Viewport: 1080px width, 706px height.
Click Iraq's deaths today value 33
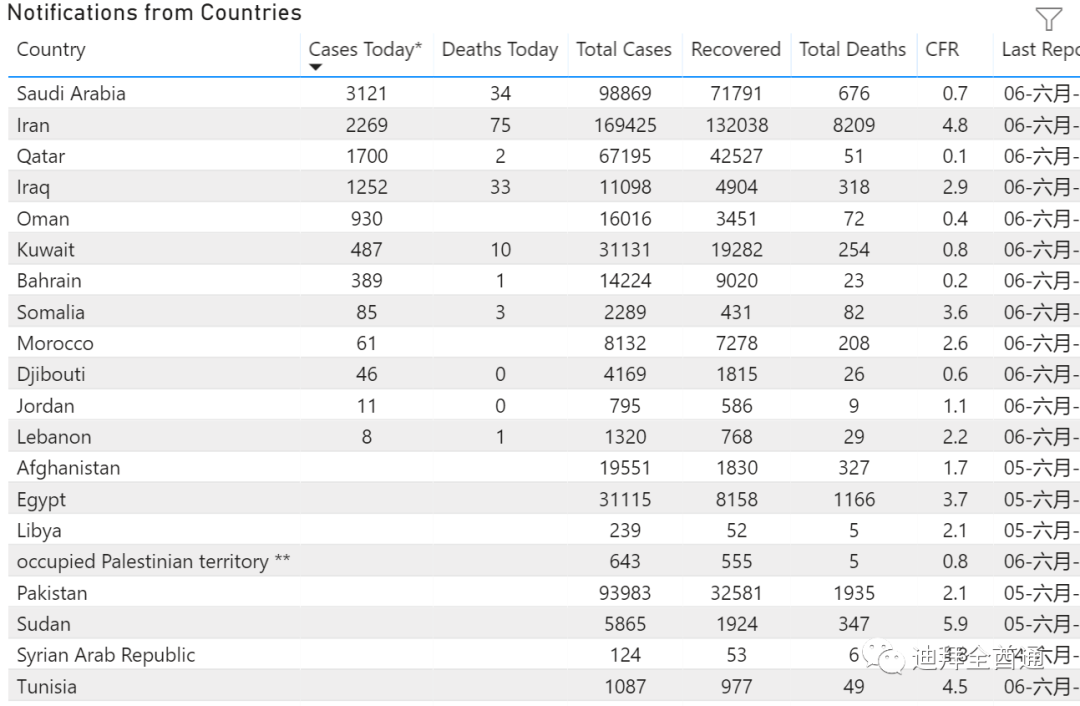(x=500, y=187)
